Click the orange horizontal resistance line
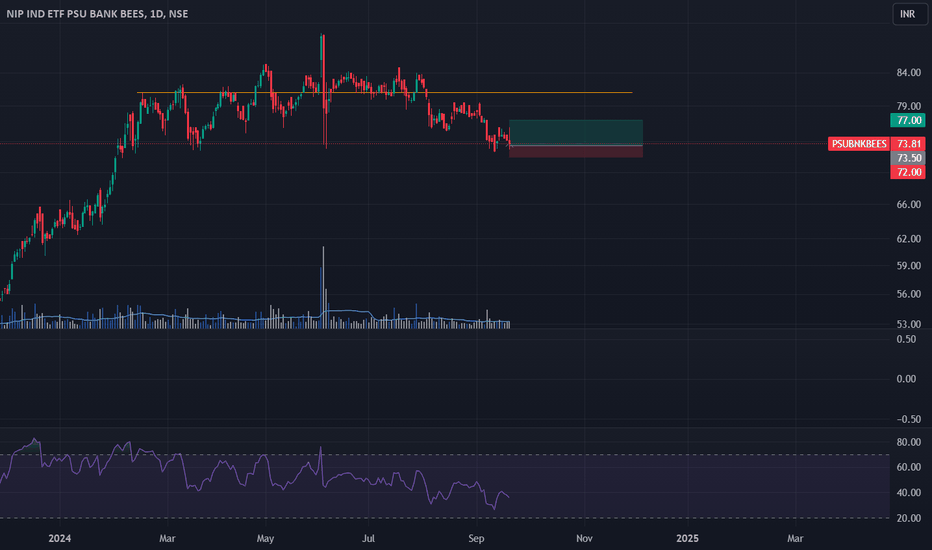The width and height of the screenshot is (932, 550). click(385, 92)
